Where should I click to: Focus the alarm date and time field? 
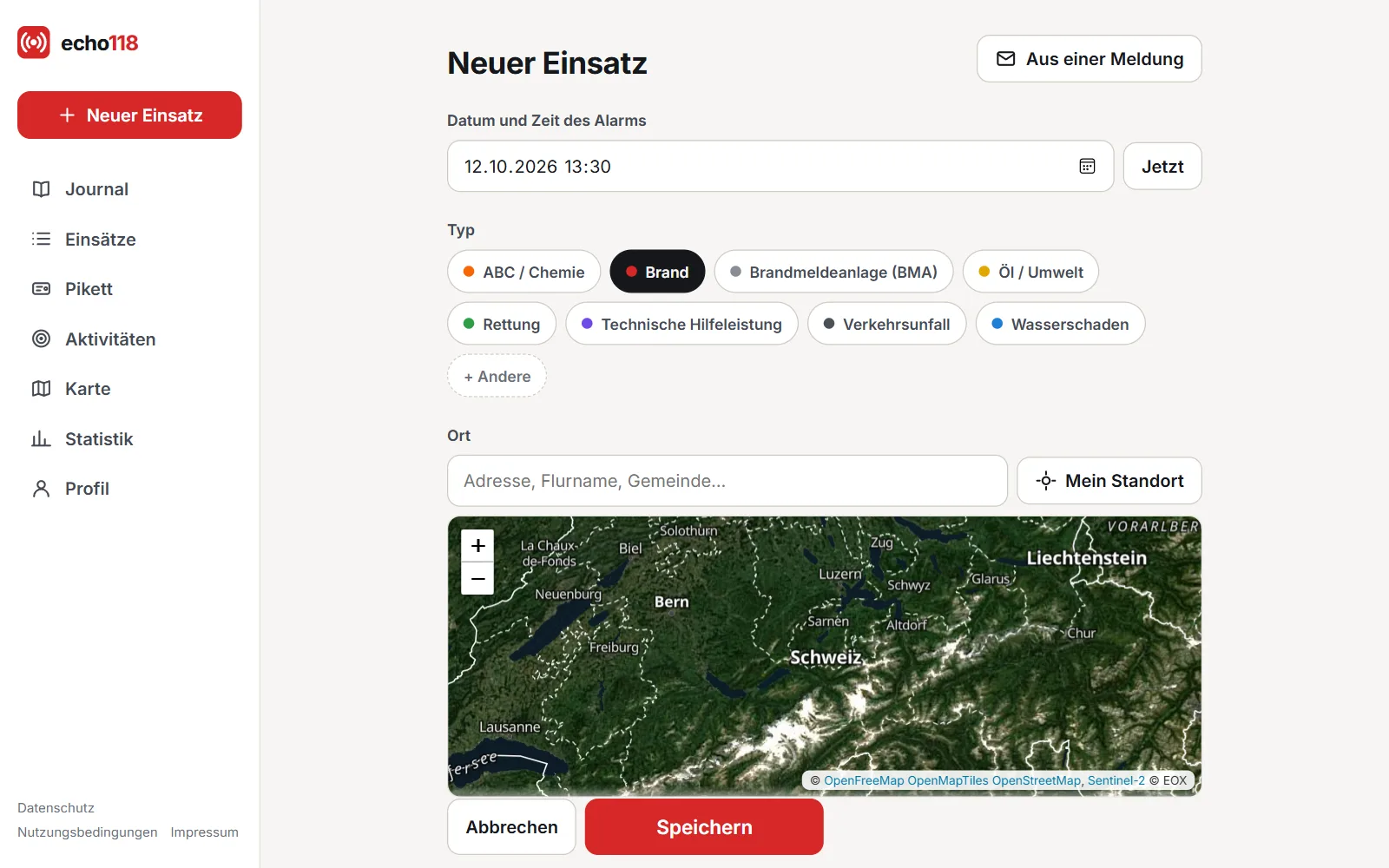[x=780, y=166]
